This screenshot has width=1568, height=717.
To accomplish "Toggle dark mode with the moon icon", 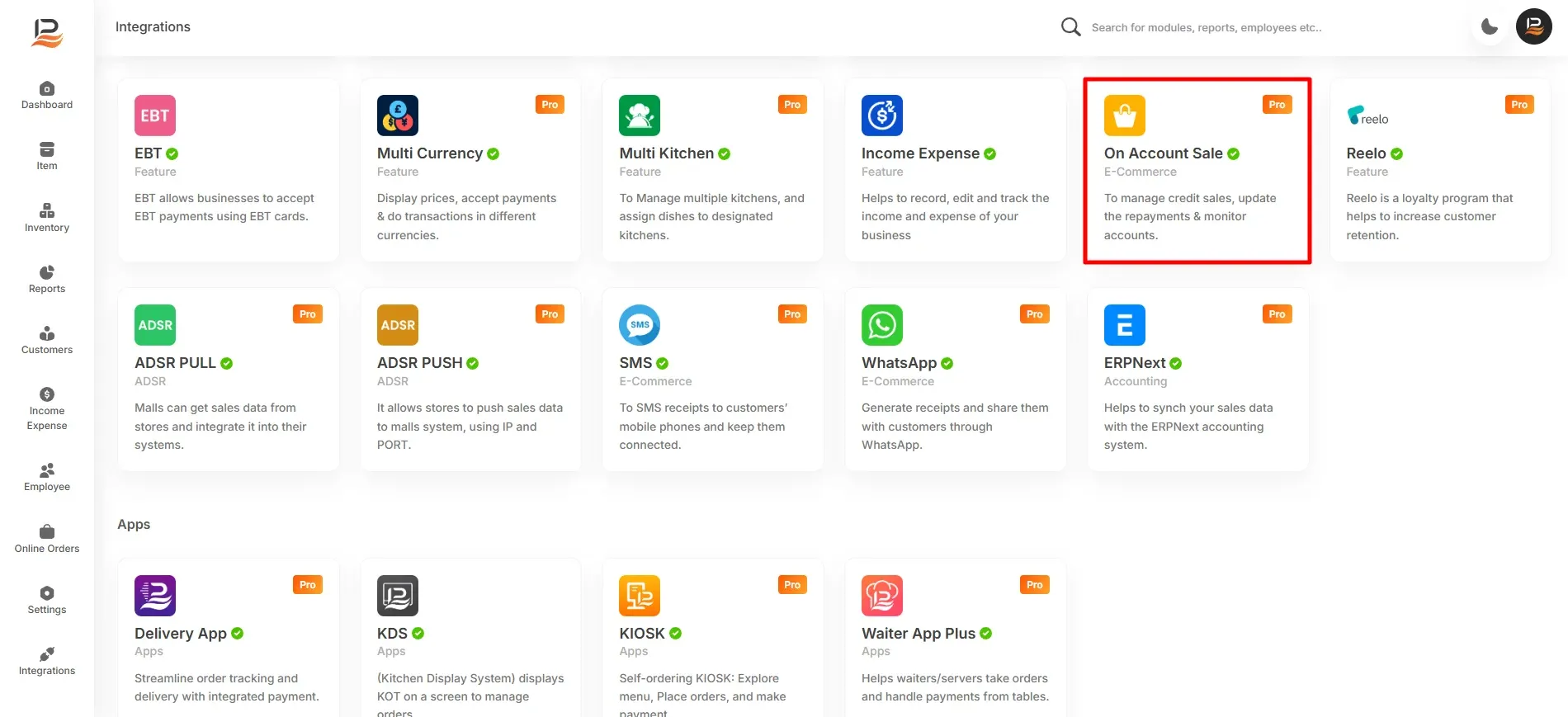I will coord(1490,26).
